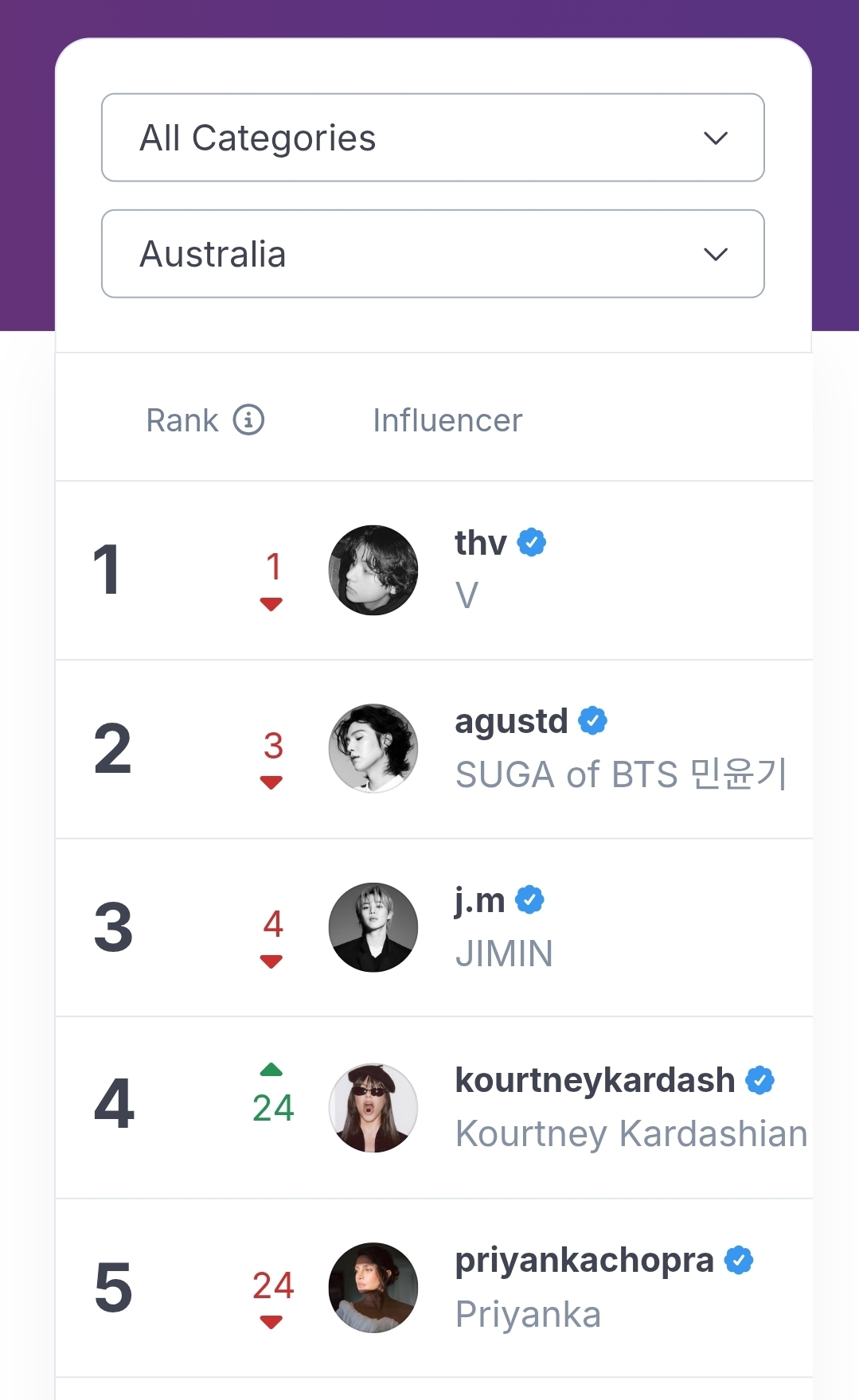Image resolution: width=859 pixels, height=1400 pixels.
Task: Click Kourtney Kardashian's profile picture
Action: click(x=373, y=1107)
